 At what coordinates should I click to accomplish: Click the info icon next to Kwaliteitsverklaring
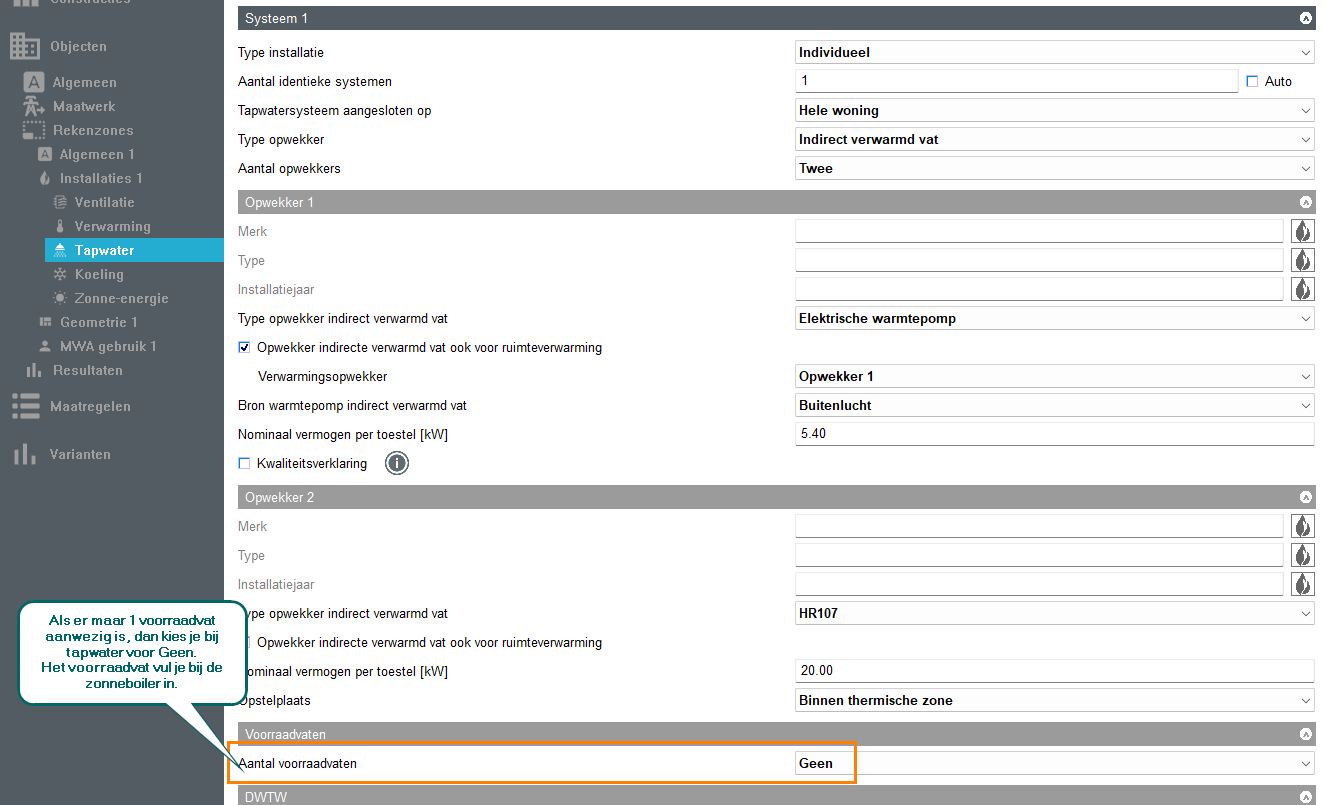coord(397,463)
